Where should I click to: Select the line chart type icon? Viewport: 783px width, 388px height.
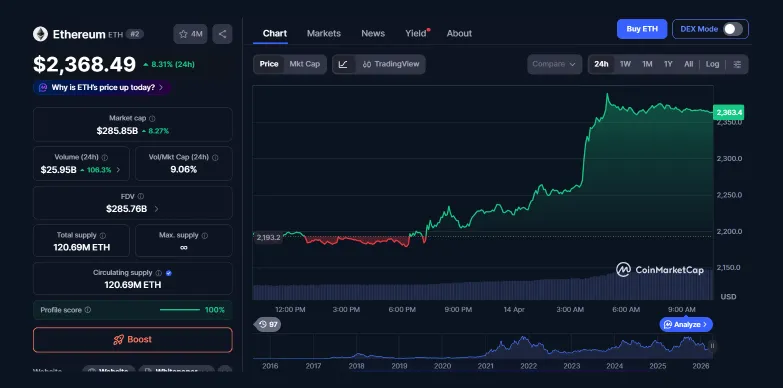pyautogui.click(x=343, y=64)
